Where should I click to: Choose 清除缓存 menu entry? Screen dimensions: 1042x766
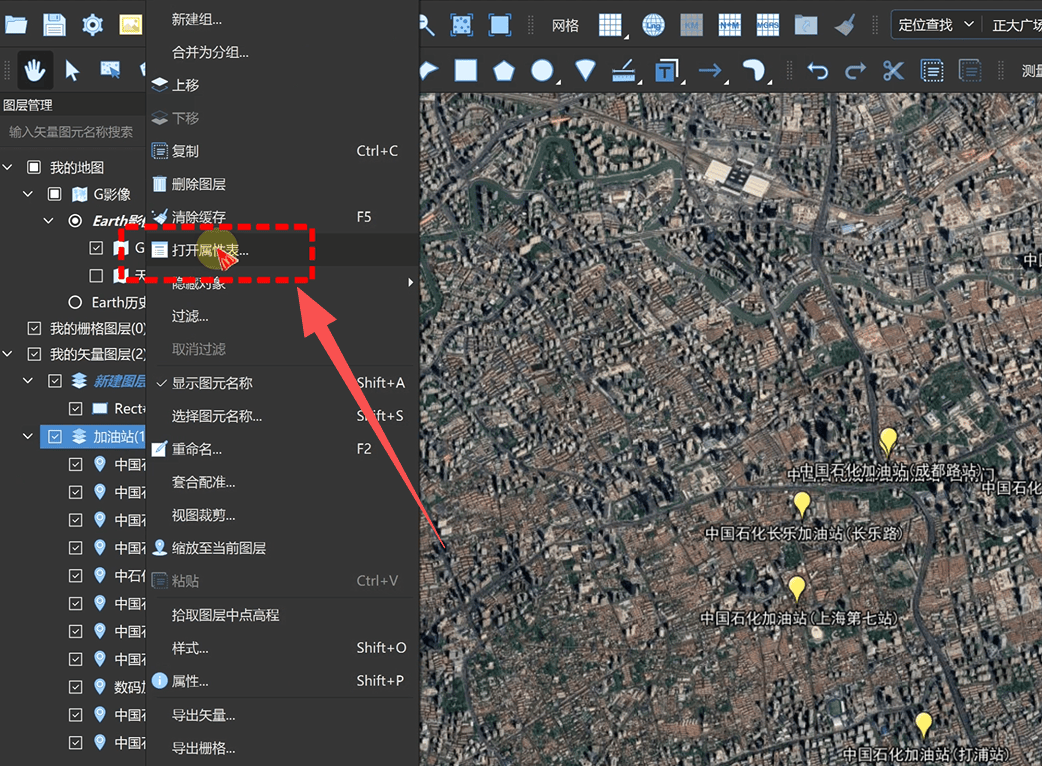tap(282, 217)
